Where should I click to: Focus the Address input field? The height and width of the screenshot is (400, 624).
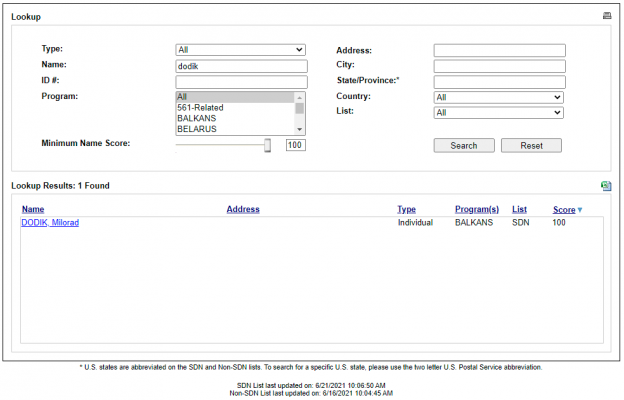coord(499,50)
